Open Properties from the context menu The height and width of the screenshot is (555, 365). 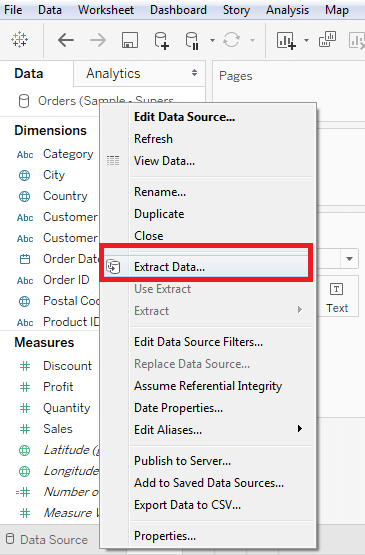(x=165, y=536)
